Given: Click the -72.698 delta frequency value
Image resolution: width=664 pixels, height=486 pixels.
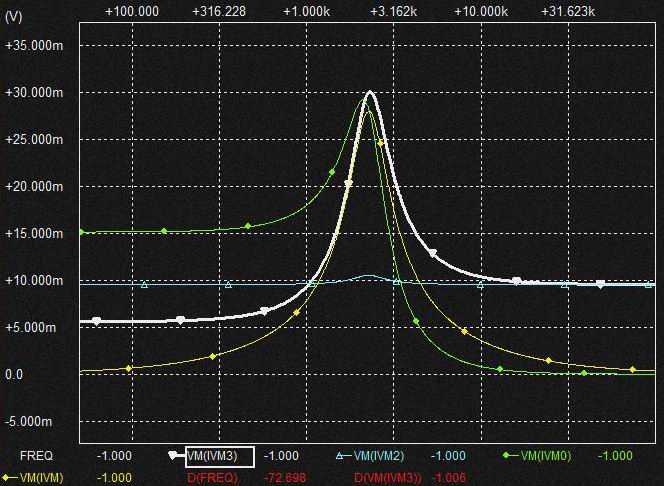Looking at the screenshot, I should click(283, 477).
